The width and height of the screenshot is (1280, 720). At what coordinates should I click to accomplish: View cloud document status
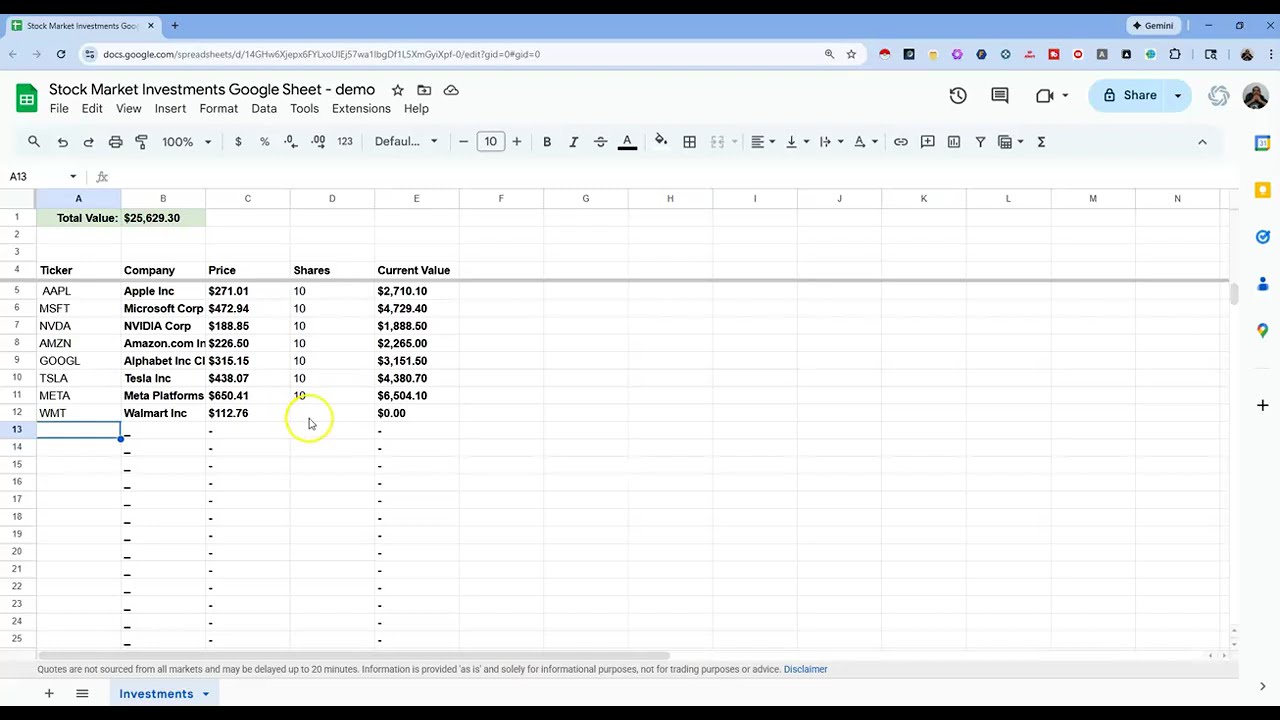(x=451, y=90)
